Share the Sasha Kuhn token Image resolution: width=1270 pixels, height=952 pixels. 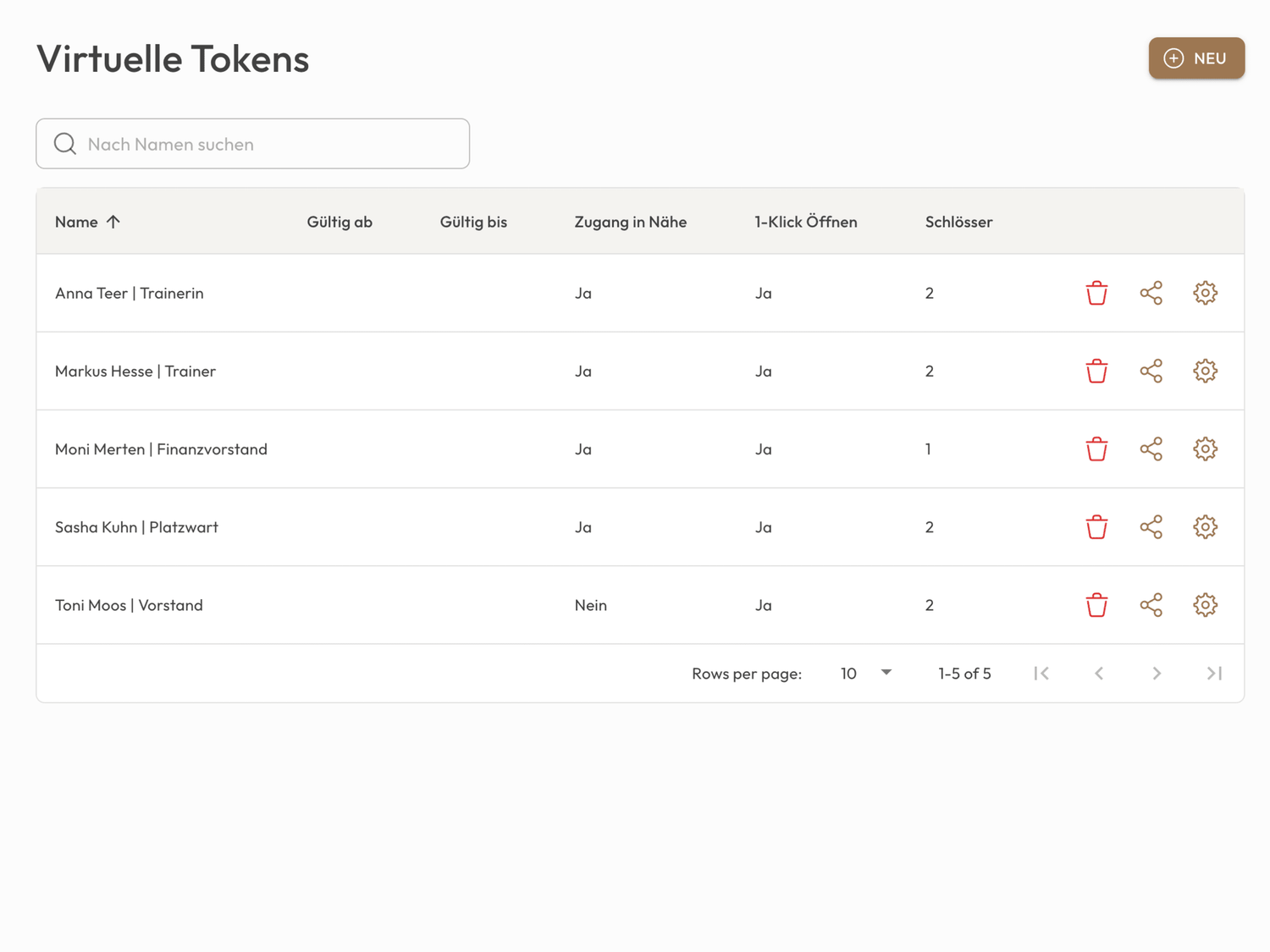click(1151, 526)
